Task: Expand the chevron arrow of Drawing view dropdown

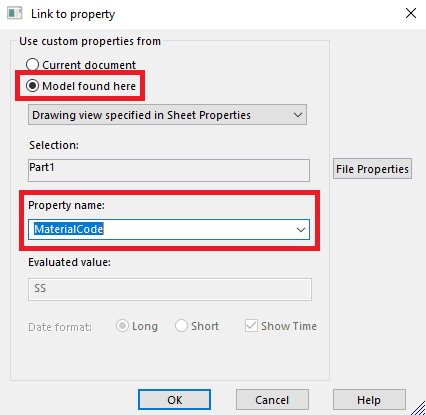Action: pos(298,115)
